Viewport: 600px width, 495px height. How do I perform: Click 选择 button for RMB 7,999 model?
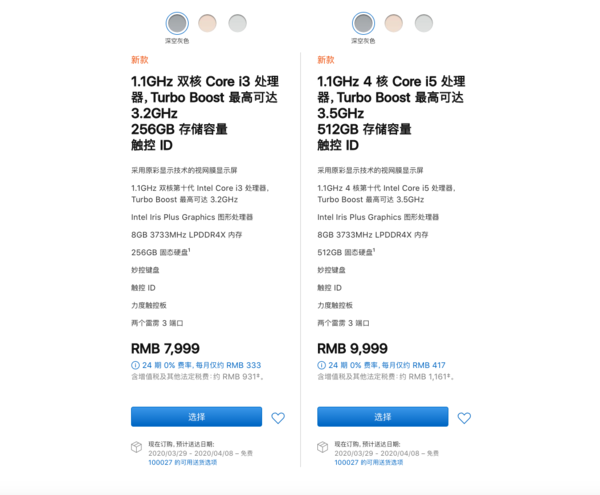[196, 417]
